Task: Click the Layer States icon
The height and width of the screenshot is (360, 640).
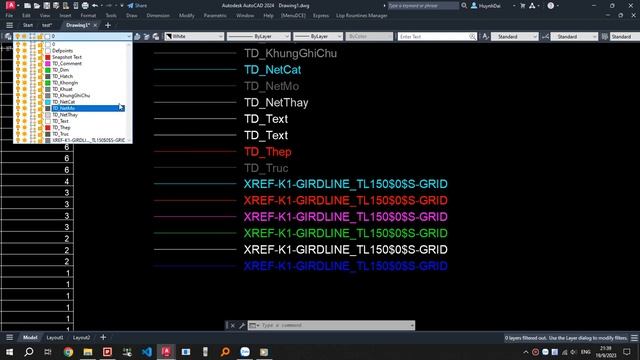Action: pos(156,37)
